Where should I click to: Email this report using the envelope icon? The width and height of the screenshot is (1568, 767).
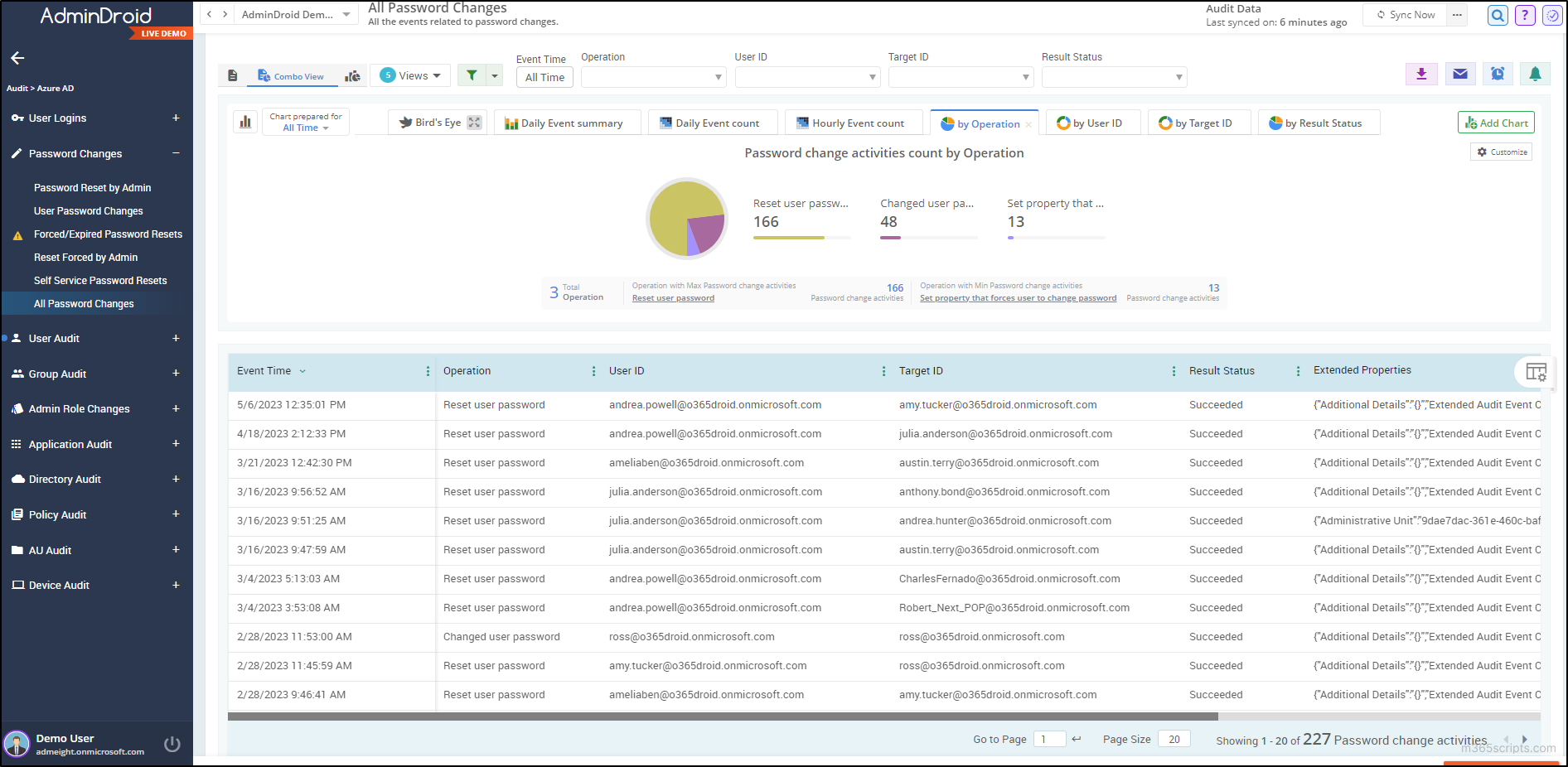coord(1459,74)
